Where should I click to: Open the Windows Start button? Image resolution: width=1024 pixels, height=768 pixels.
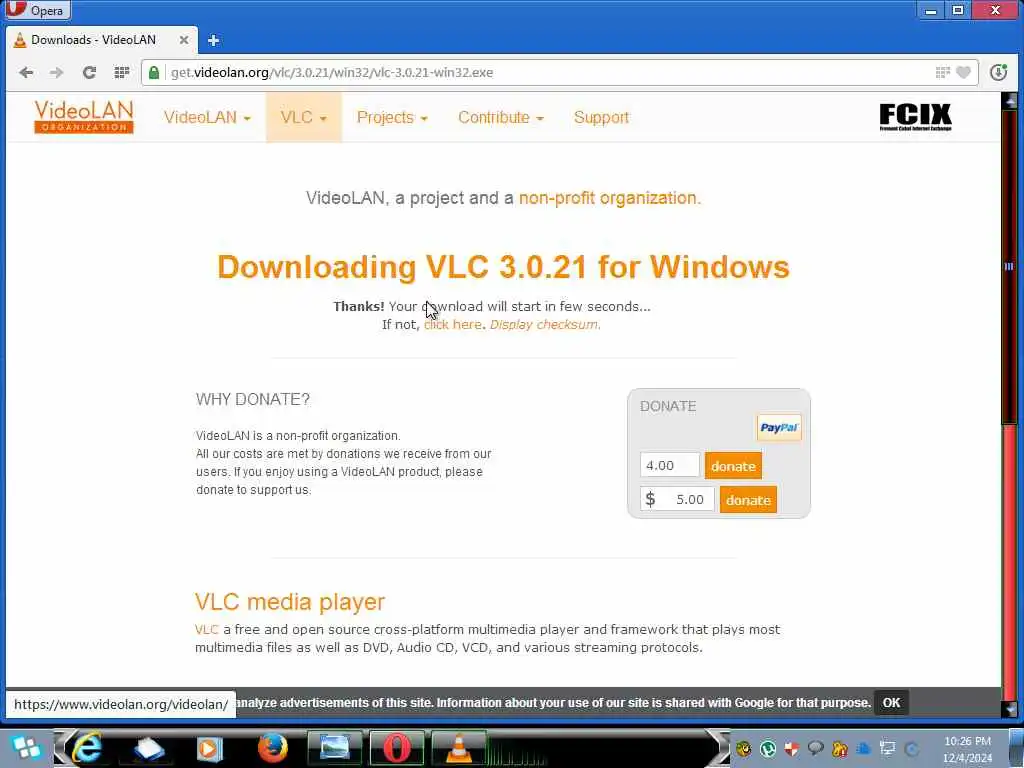pos(26,748)
